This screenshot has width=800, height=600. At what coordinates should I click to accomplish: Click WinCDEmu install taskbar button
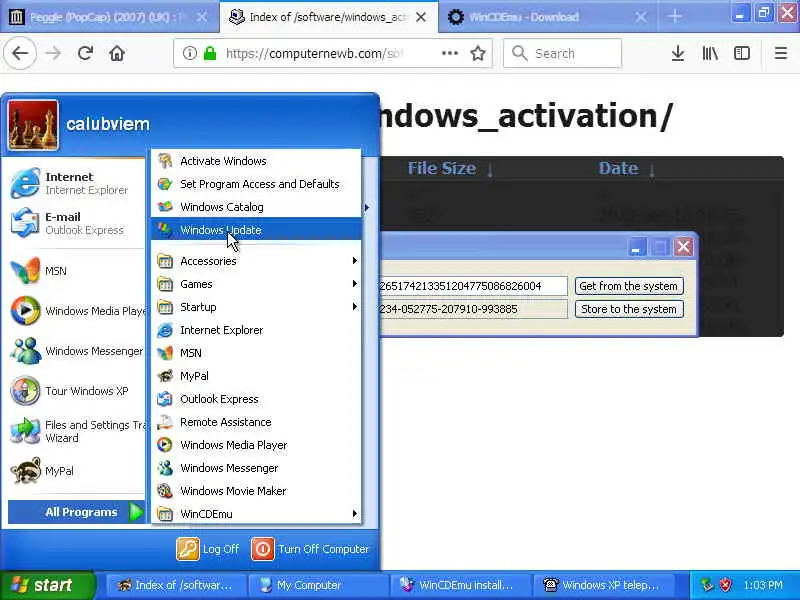point(460,585)
